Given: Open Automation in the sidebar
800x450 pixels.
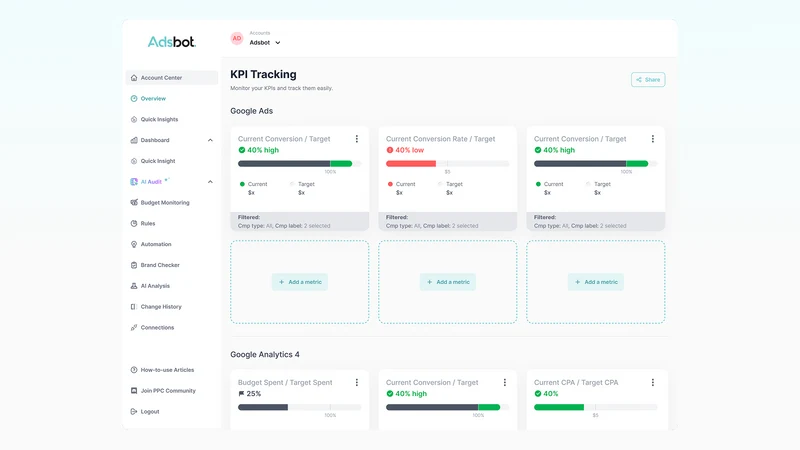Looking at the screenshot, I should pos(156,244).
